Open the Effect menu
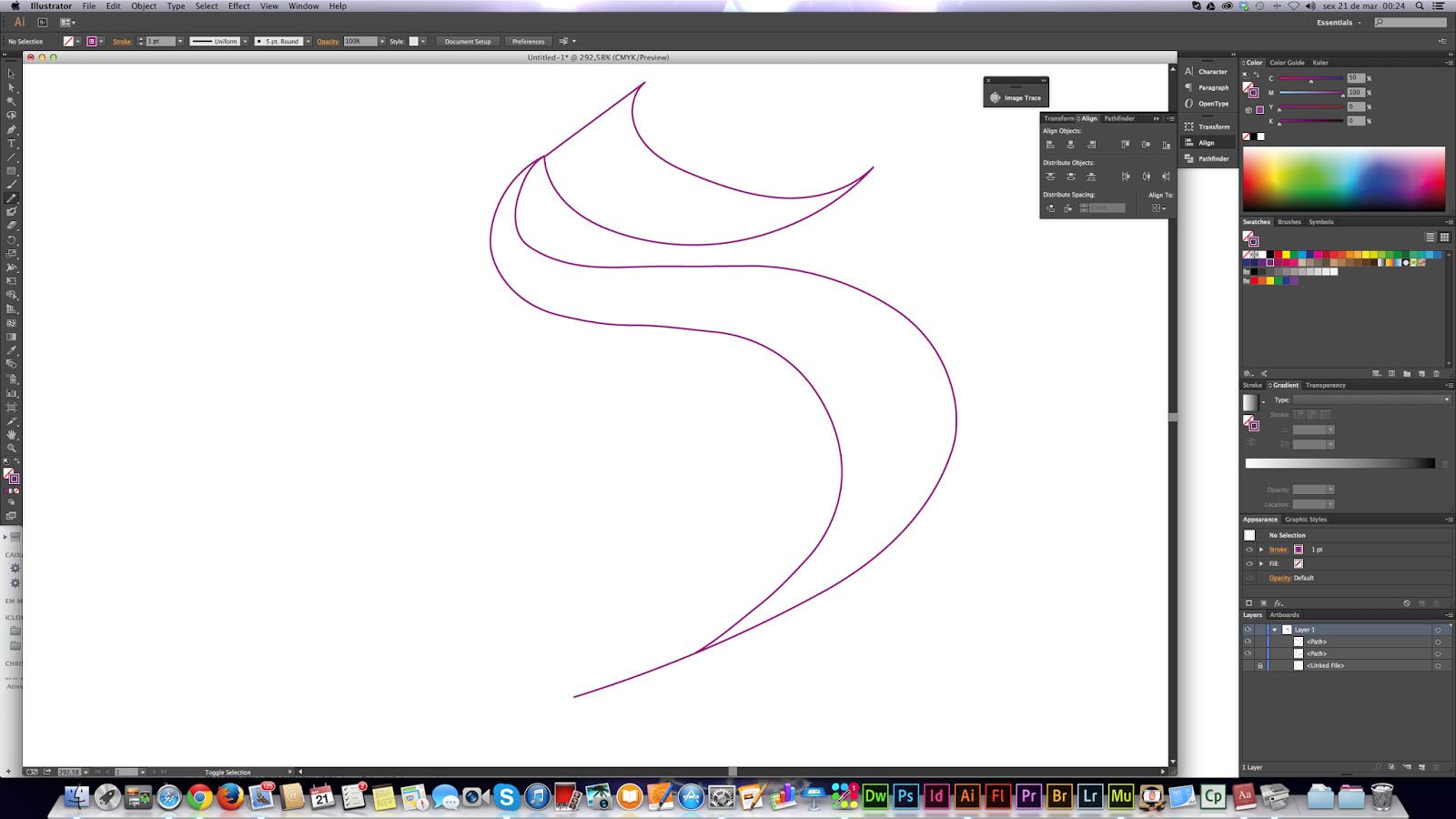This screenshot has width=1456, height=819. coord(238,6)
